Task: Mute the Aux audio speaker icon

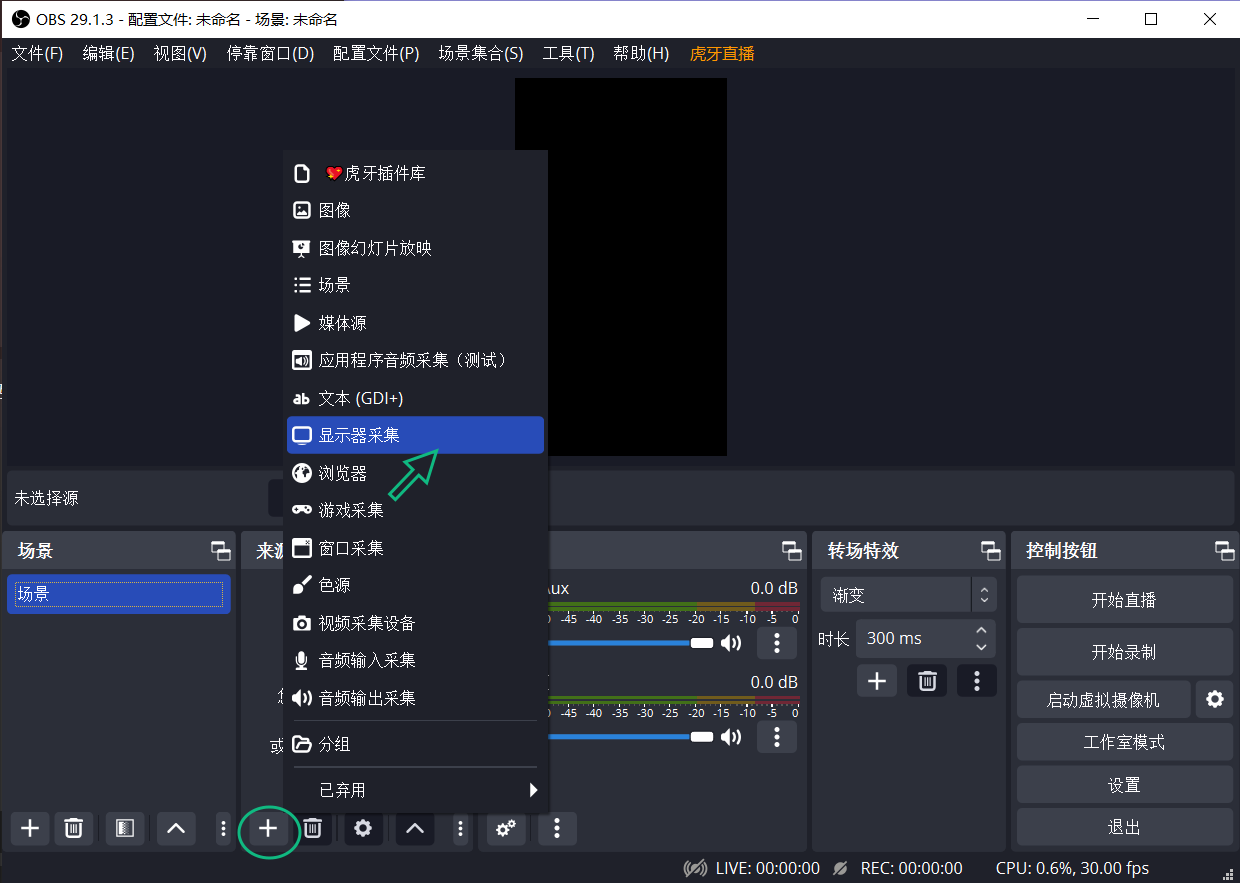Action: click(x=732, y=642)
